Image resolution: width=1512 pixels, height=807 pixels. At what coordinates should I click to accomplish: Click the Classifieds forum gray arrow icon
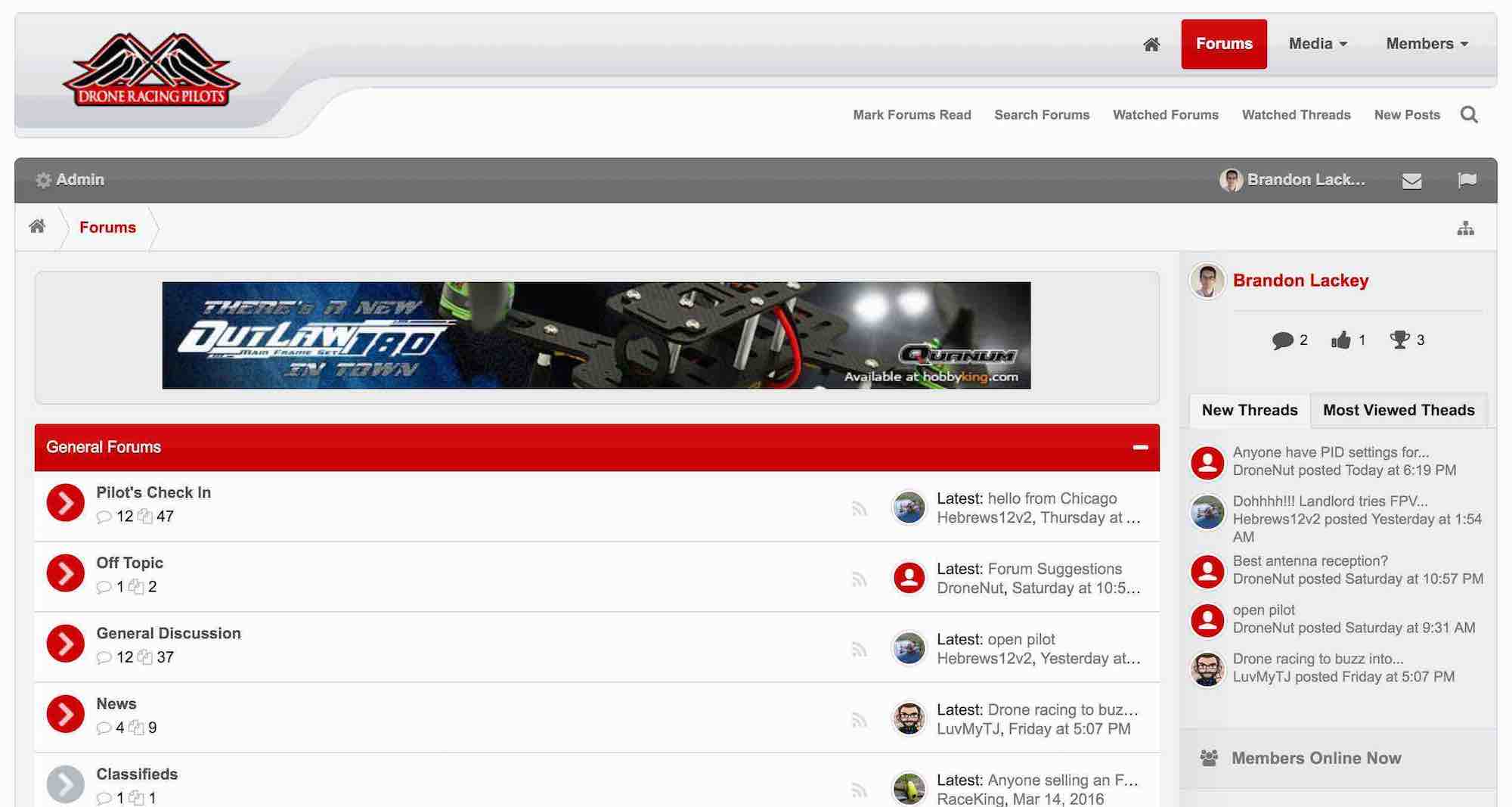65,784
